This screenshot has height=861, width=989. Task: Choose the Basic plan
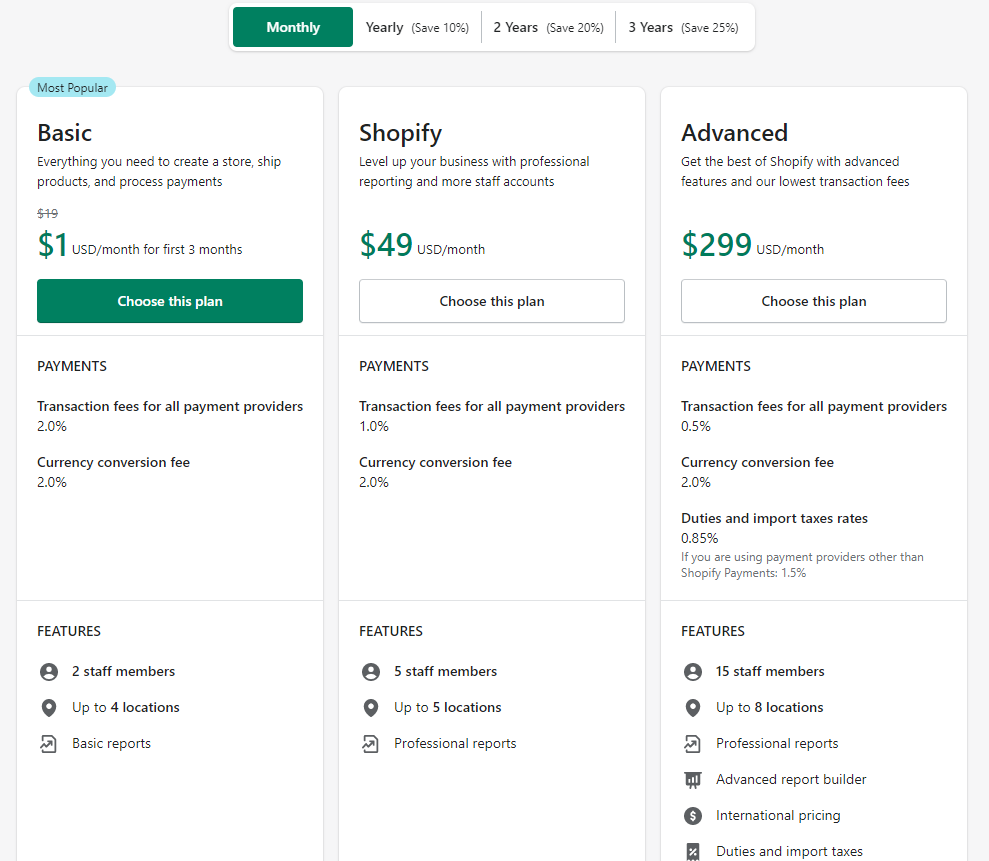click(x=170, y=301)
